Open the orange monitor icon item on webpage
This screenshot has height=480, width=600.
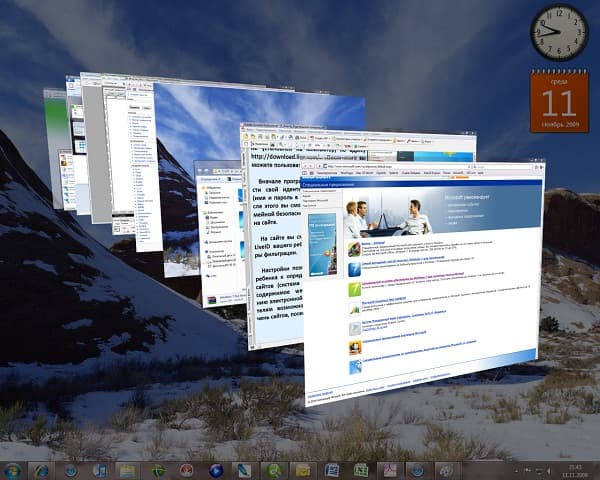click(355, 348)
